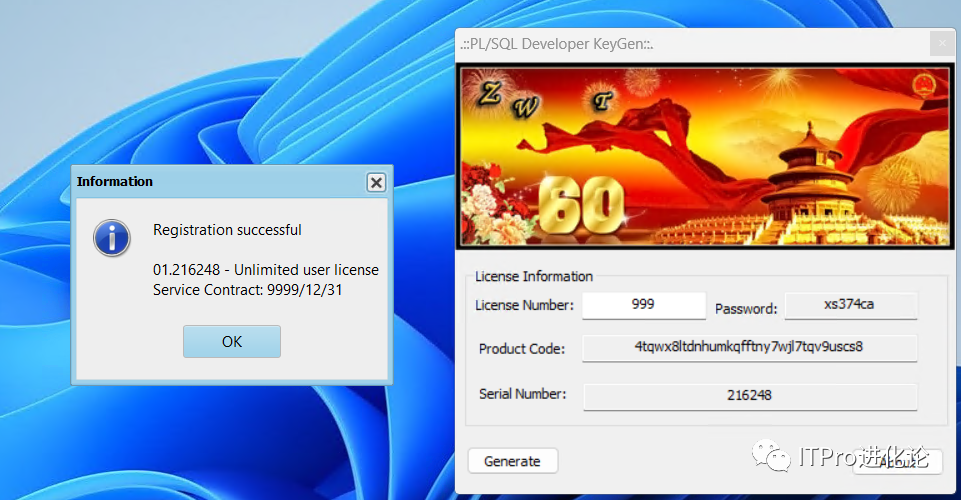The height and width of the screenshot is (500, 961).
Task: Click the Product Code field
Action: click(750, 347)
